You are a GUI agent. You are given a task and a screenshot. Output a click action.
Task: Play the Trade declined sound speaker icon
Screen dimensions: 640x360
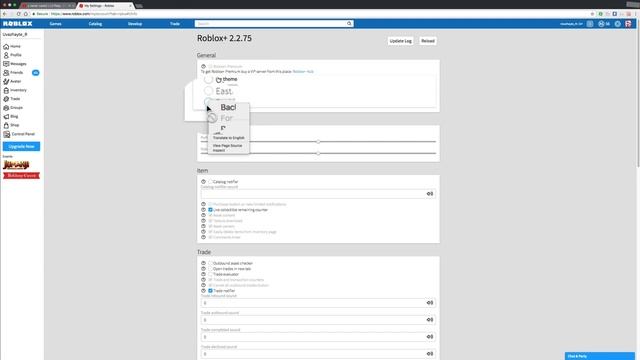pos(430,354)
